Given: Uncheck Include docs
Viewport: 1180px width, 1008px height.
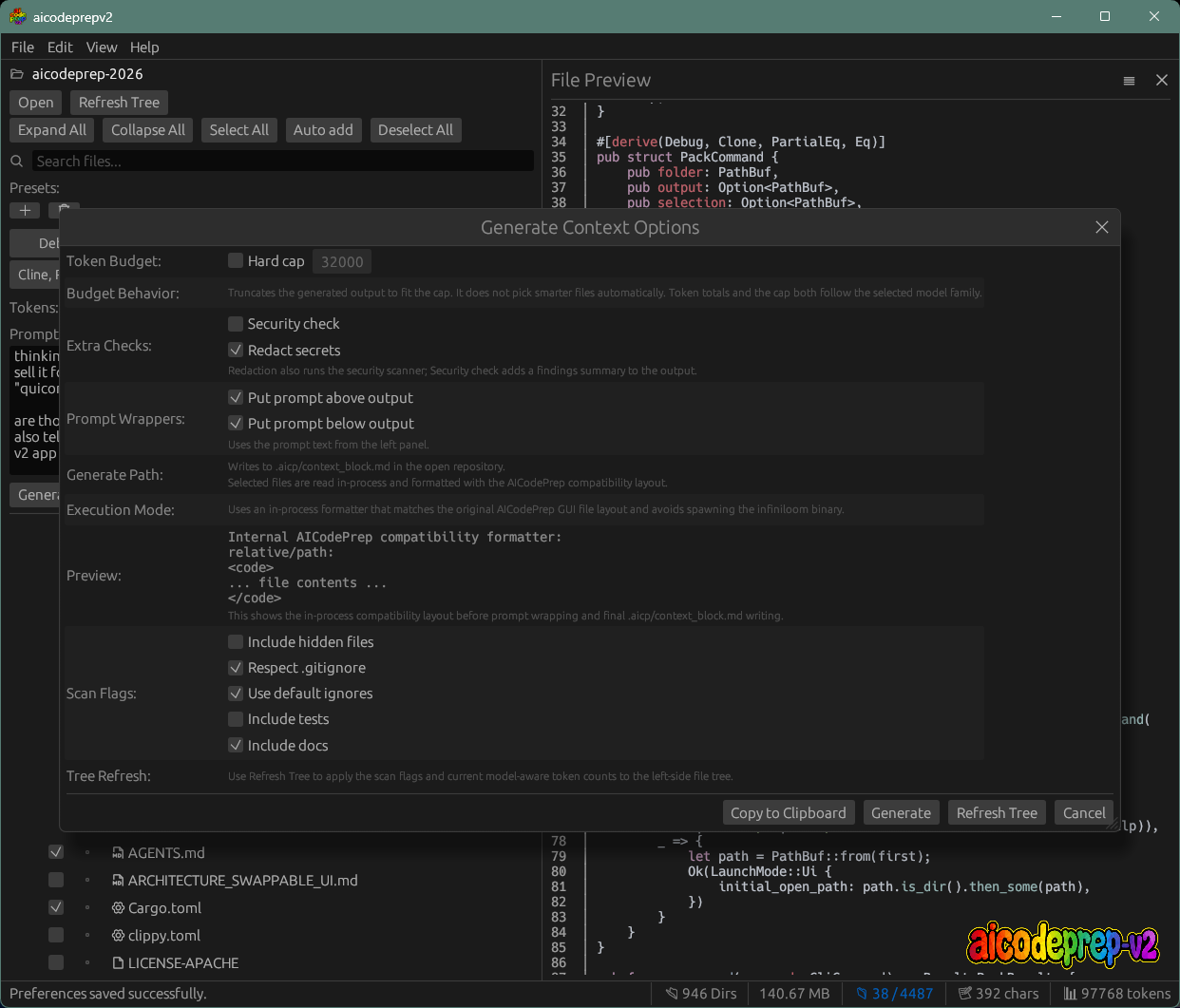Looking at the screenshot, I should (236, 746).
